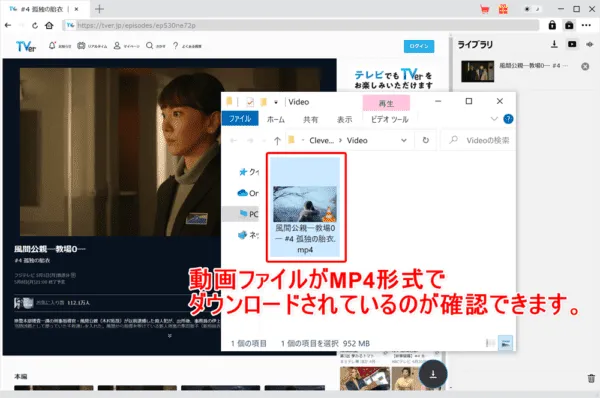Expand the episode description chevron

[x=170, y=336]
